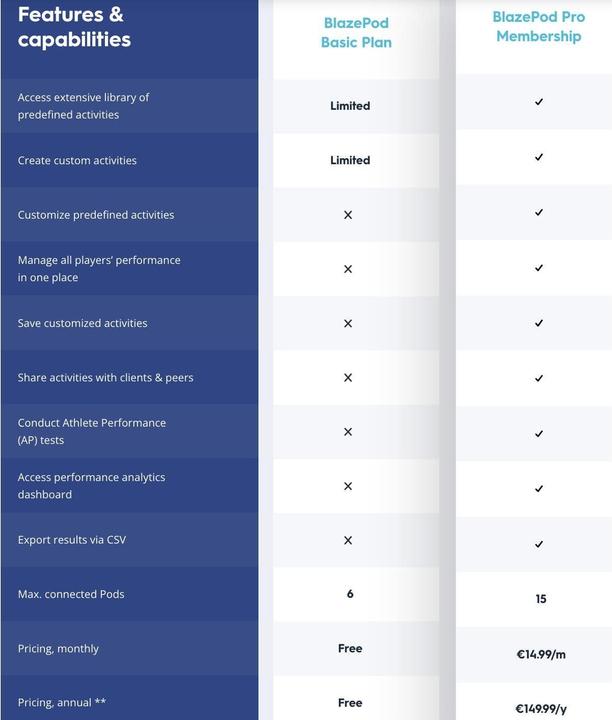Click Pro checkmark for Access performance analytics dashboard
Screen dimensions: 612x720
coord(539,489)
